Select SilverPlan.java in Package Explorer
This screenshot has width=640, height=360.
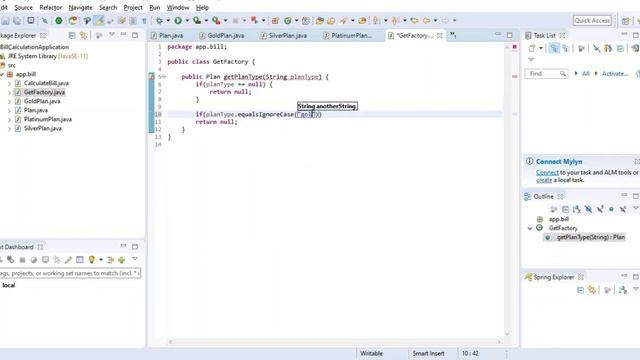pos(42,128)
